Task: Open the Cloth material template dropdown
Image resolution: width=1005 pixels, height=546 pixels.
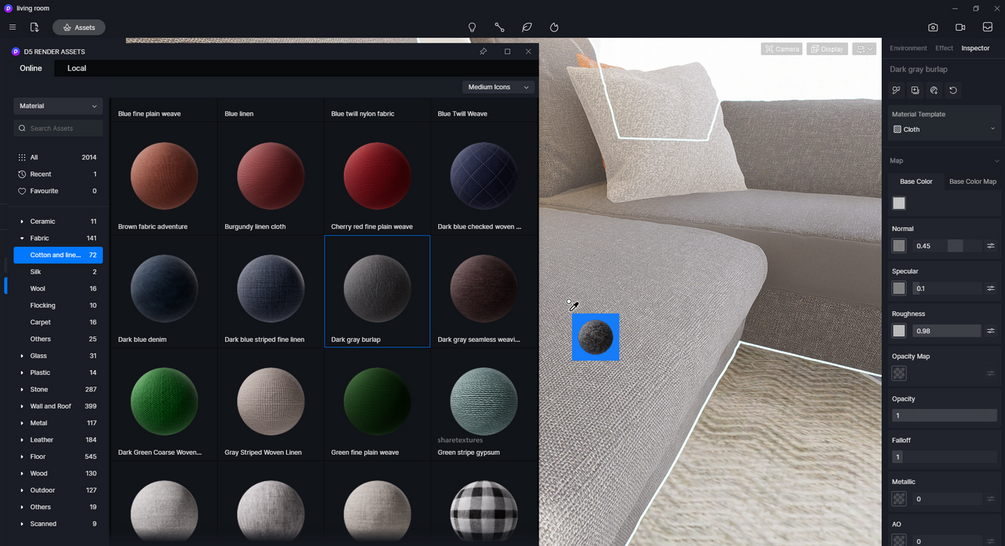Action: [x=944, y=129]
